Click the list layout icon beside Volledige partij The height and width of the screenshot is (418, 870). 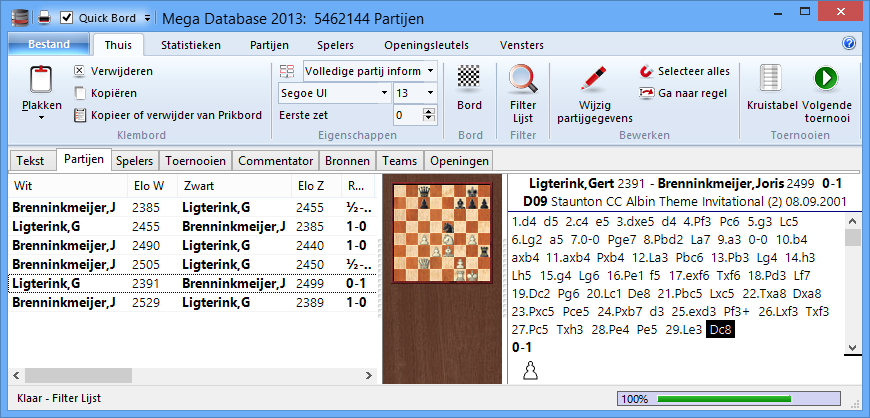[x=287, y=71]
